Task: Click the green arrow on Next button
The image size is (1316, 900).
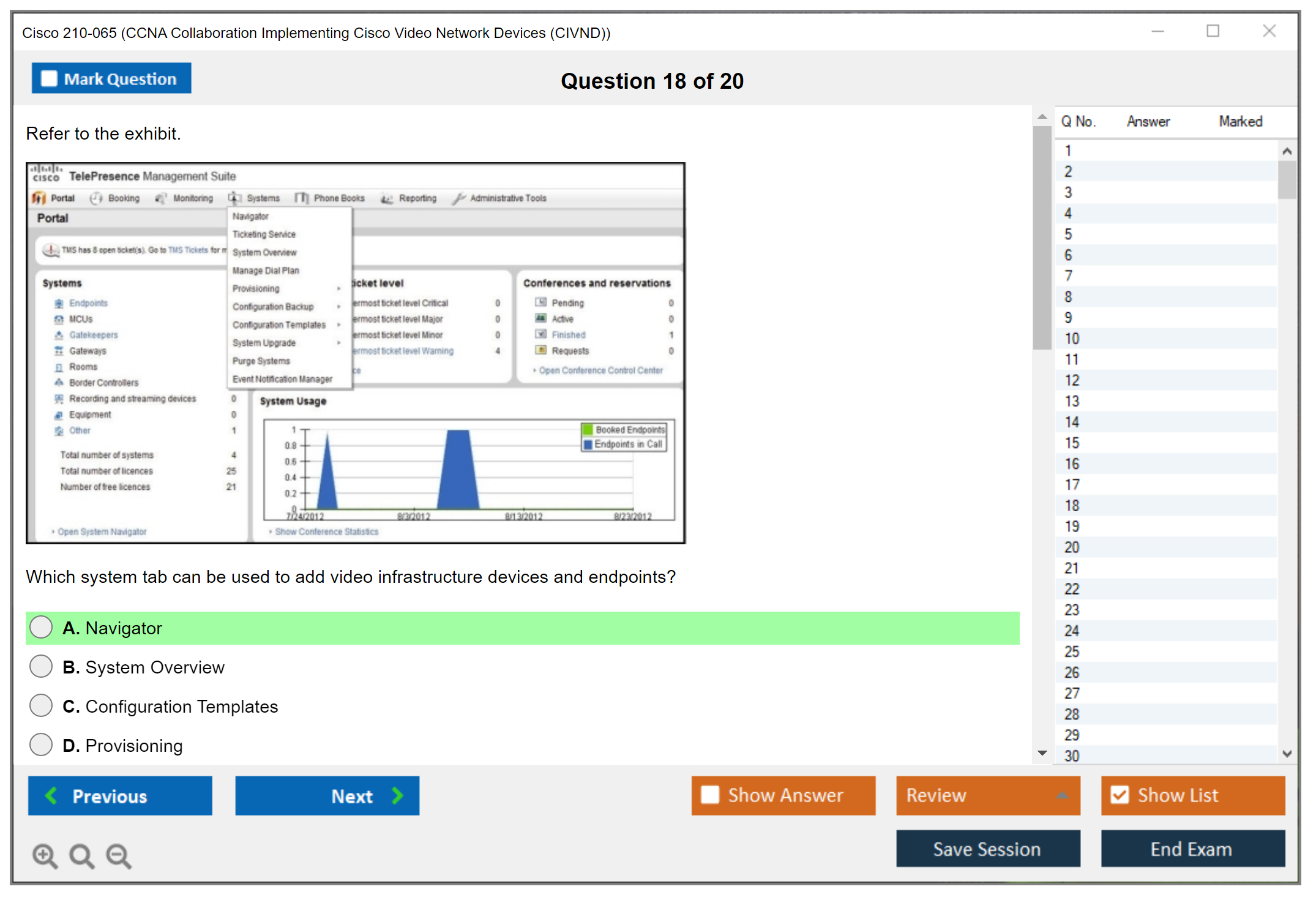Action: [x=398, y=795]
